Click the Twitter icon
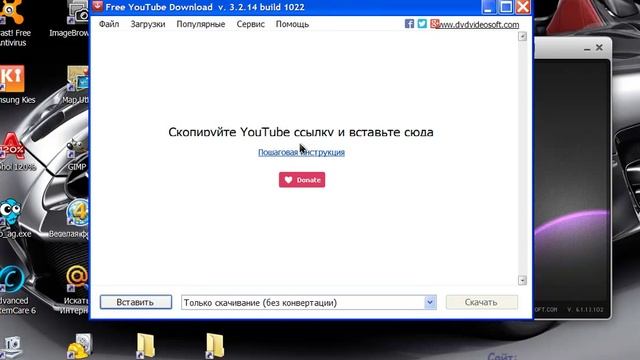The image size is (640, 360). pos(422,24)
